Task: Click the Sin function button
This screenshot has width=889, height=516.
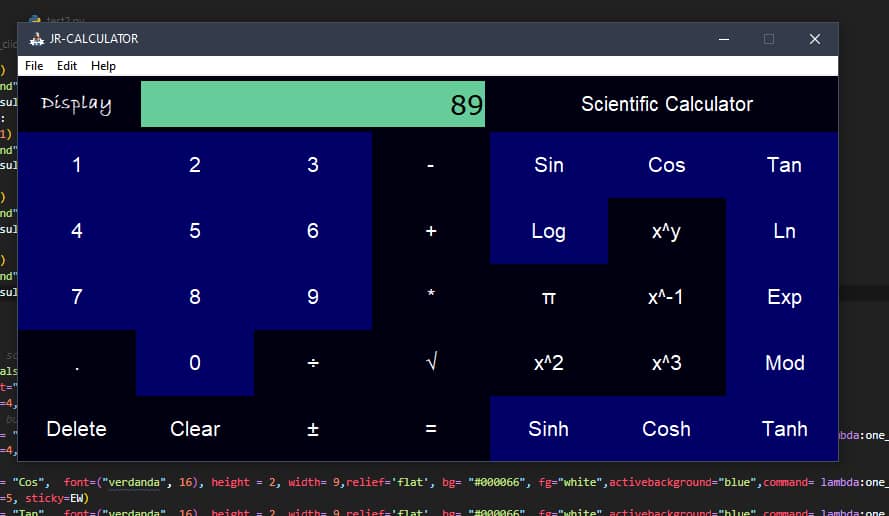Action: [x=549, y=165]
